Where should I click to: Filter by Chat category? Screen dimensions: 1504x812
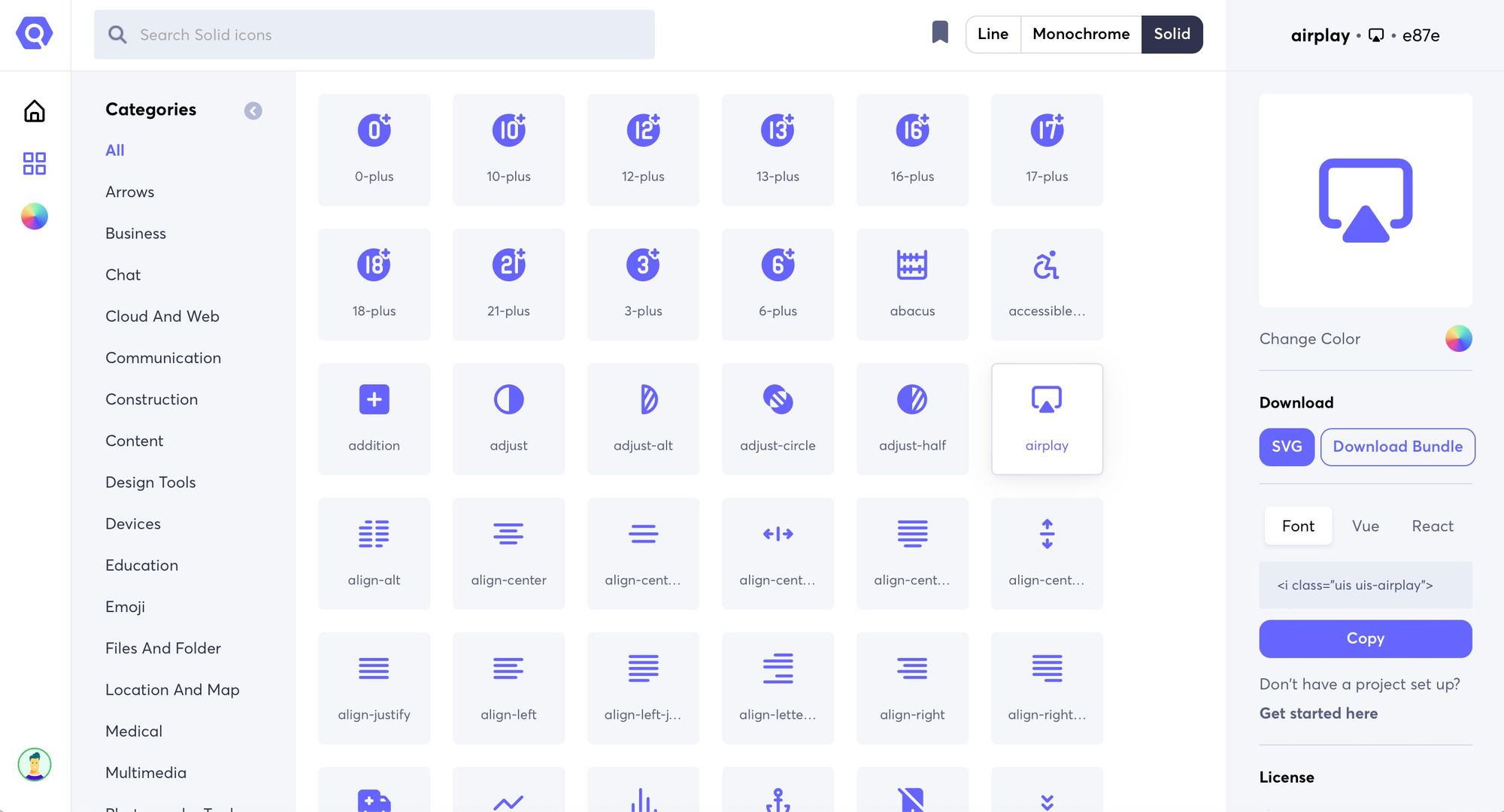tap(123, 274)
